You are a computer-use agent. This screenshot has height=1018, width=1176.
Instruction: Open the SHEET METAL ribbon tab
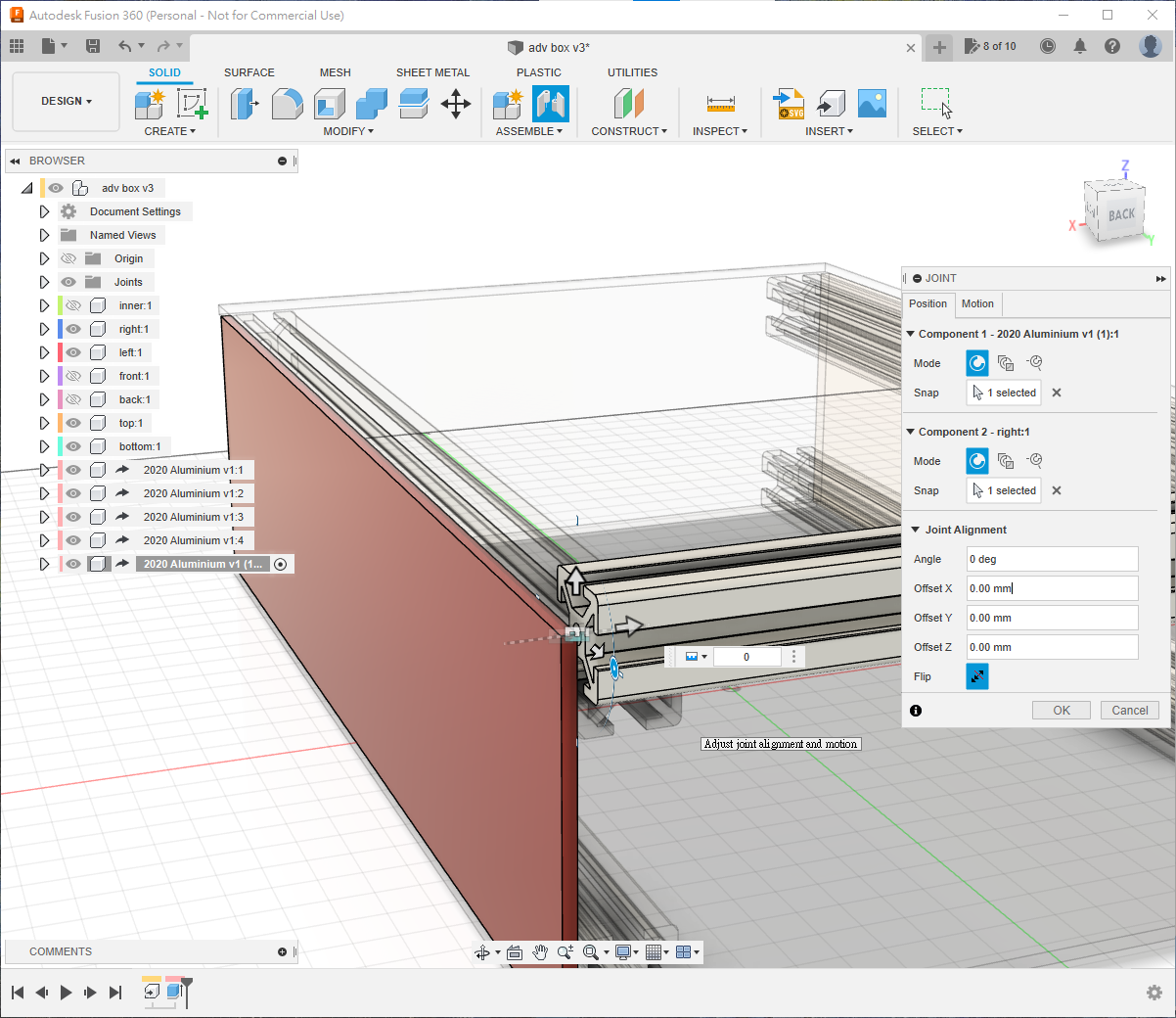432,72
